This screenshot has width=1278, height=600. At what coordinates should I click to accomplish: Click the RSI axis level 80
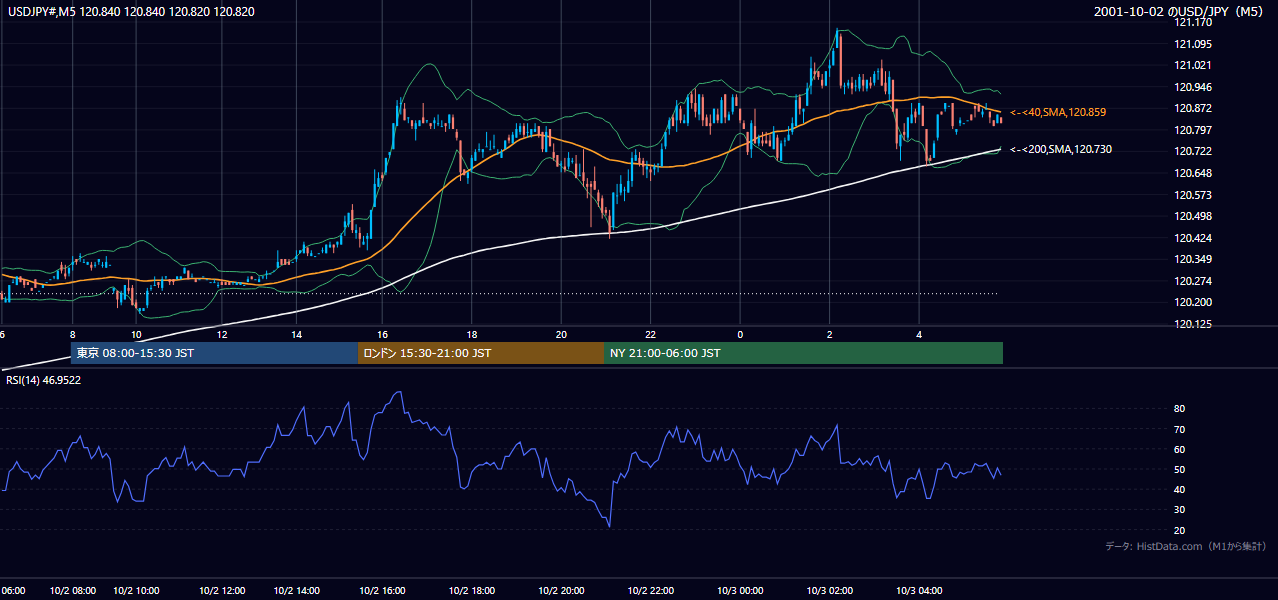point(1179,409)
